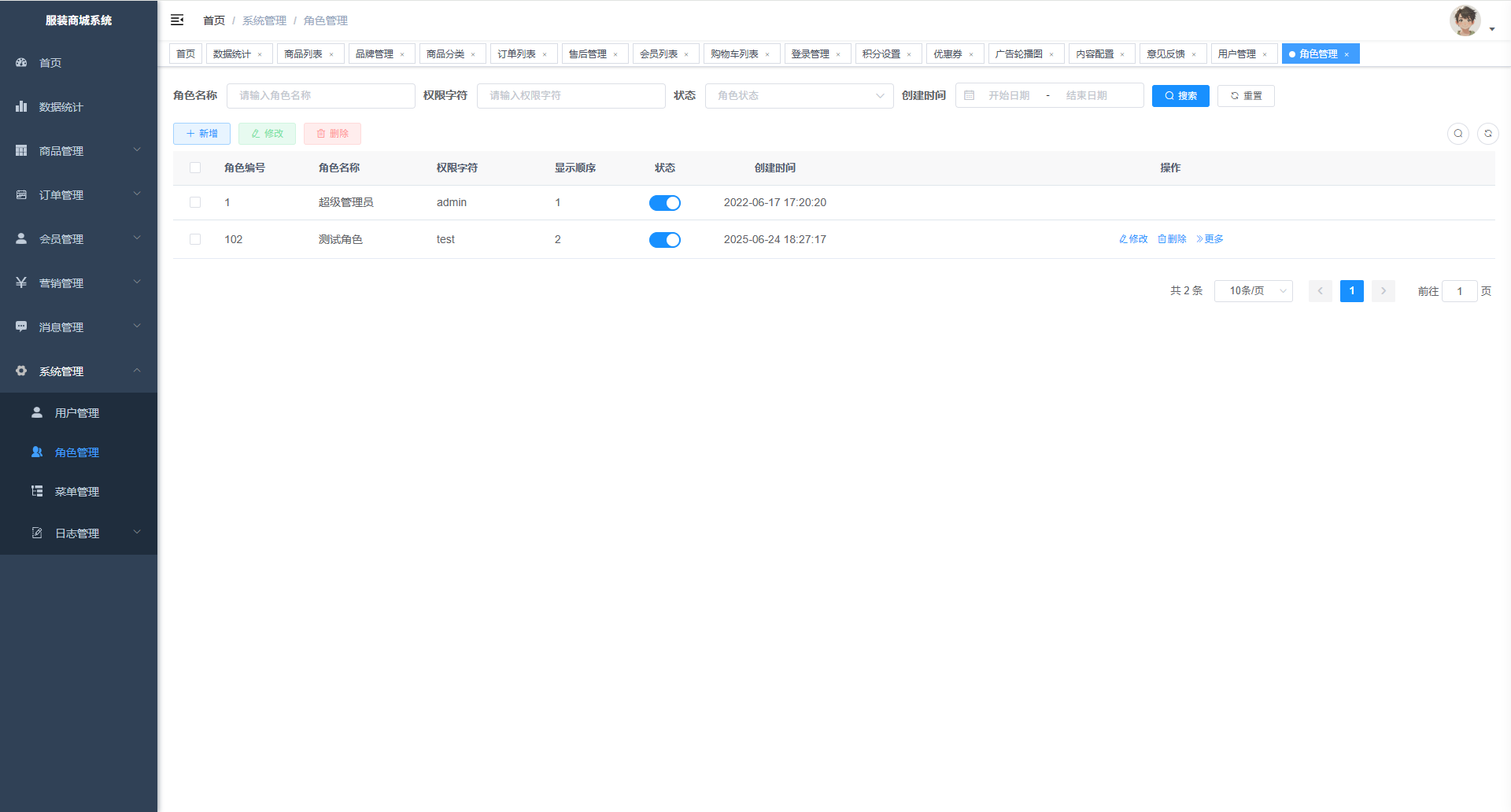Open the 10条/页 page size dropdown
This screenshot has height=812, width=1511.
1253,291
